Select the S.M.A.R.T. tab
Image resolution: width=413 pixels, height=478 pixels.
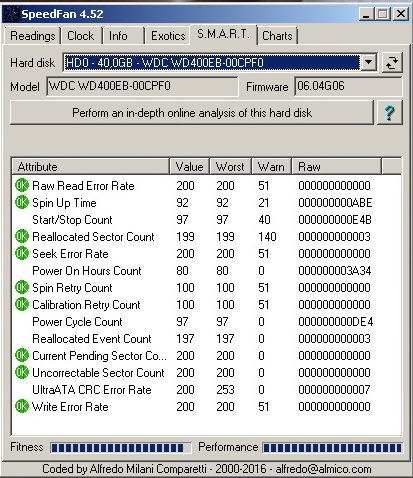[223, 34]
